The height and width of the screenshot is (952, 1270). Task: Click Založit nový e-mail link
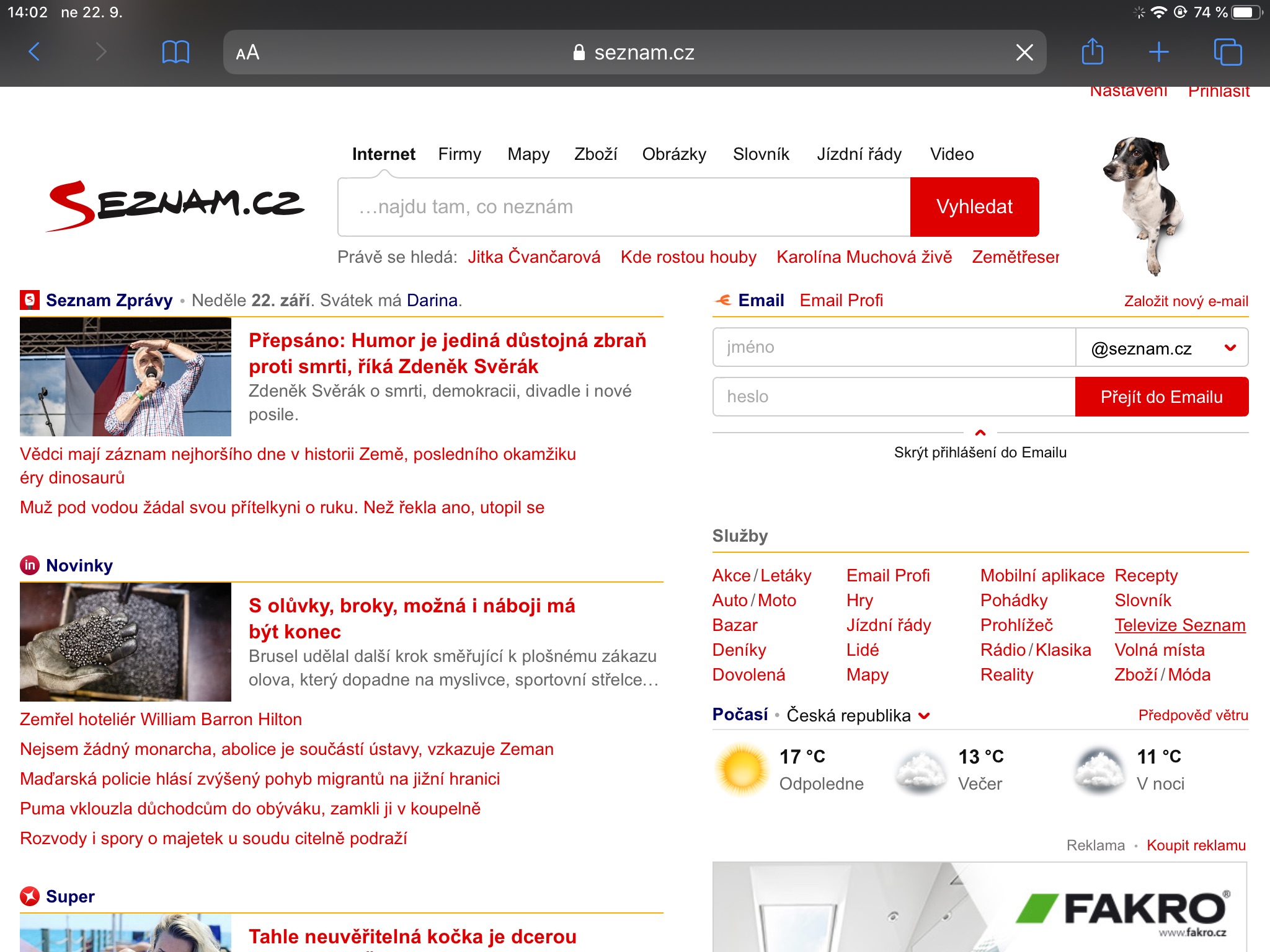point(1186,301)
